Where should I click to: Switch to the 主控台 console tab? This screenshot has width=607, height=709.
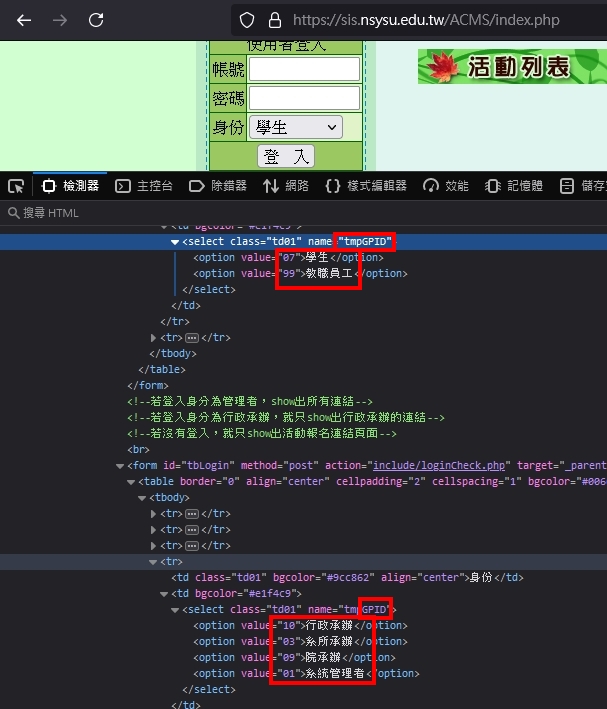point(144,186)
